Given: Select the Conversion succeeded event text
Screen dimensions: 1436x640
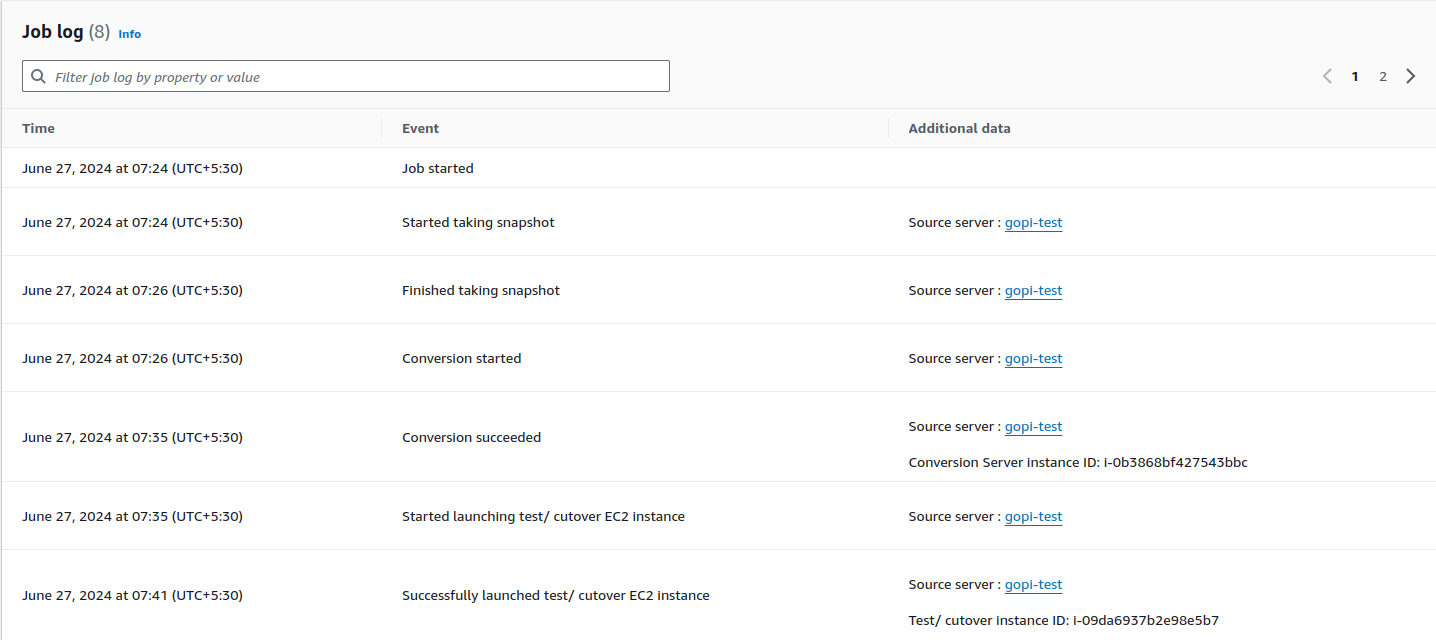Looking at the screenshot, I should pyautogui.click(x=471, y=438).
